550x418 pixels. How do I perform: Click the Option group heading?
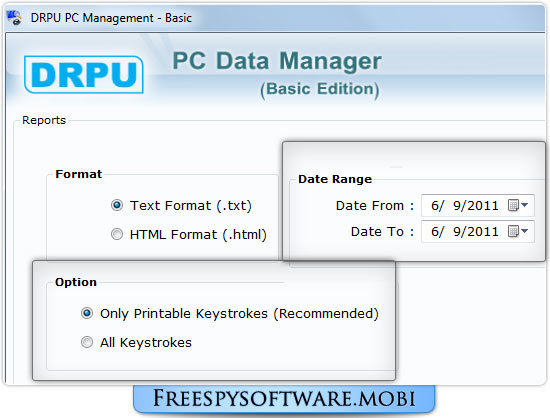click(x=76, y=282)
